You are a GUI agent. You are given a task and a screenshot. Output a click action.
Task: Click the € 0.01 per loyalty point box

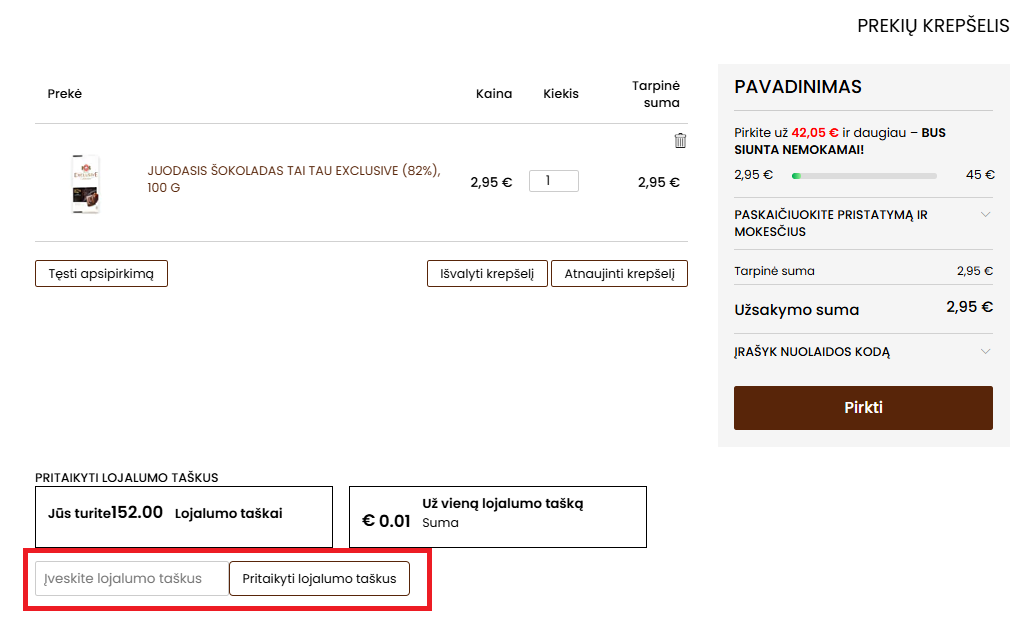pyautogui.click(x=497, y=517)
